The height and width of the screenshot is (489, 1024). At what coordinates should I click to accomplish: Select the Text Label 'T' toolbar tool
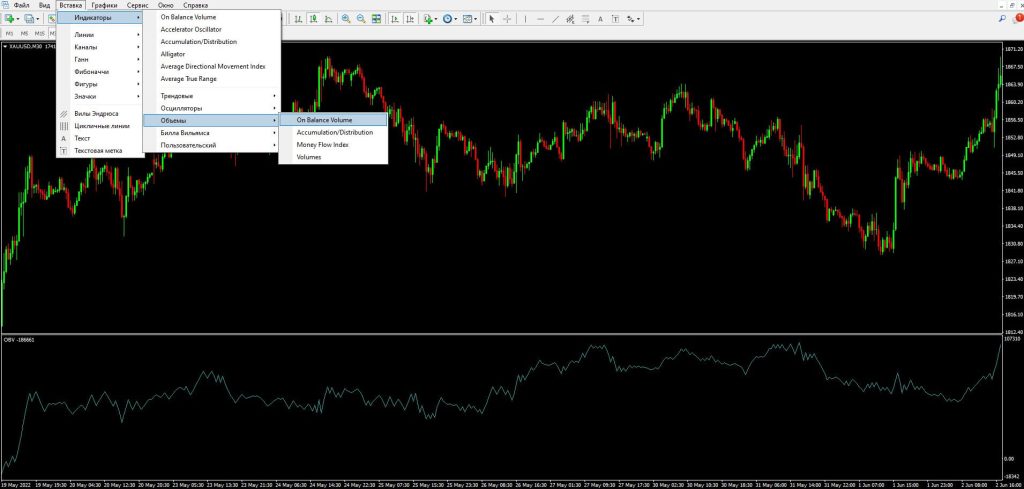pos(615,19)
